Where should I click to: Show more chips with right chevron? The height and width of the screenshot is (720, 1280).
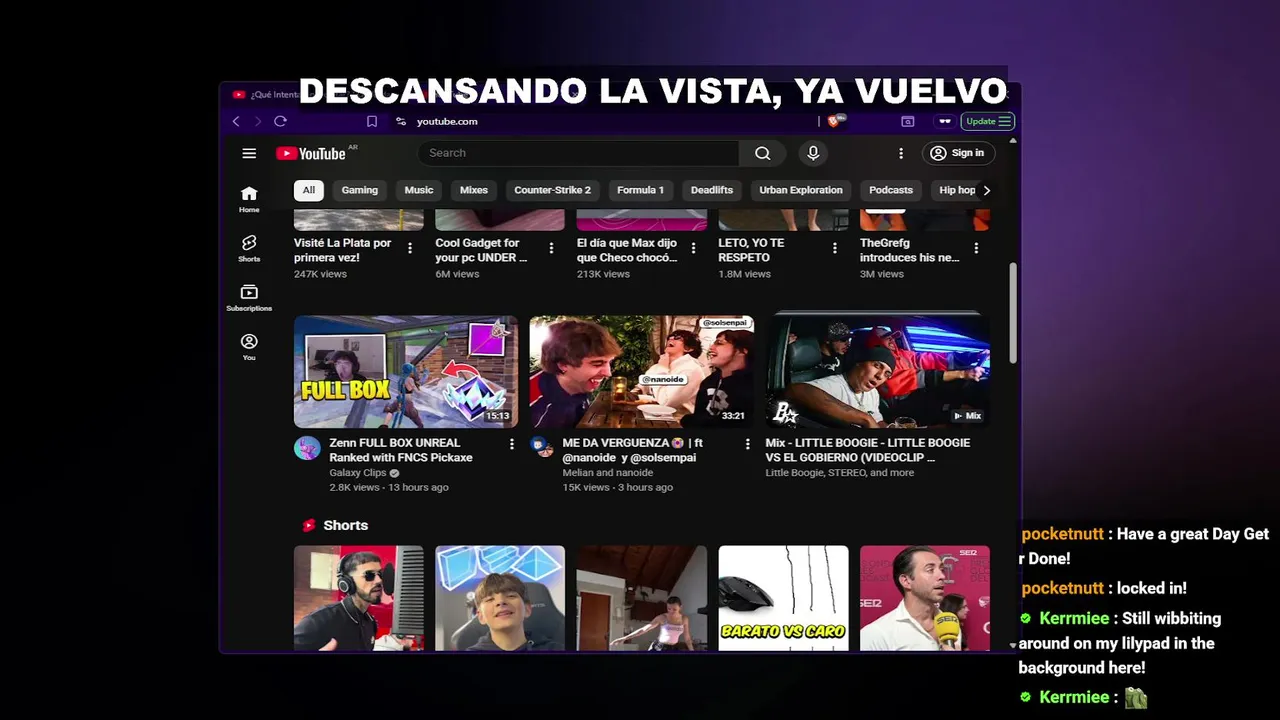click(x=986, y=190)
